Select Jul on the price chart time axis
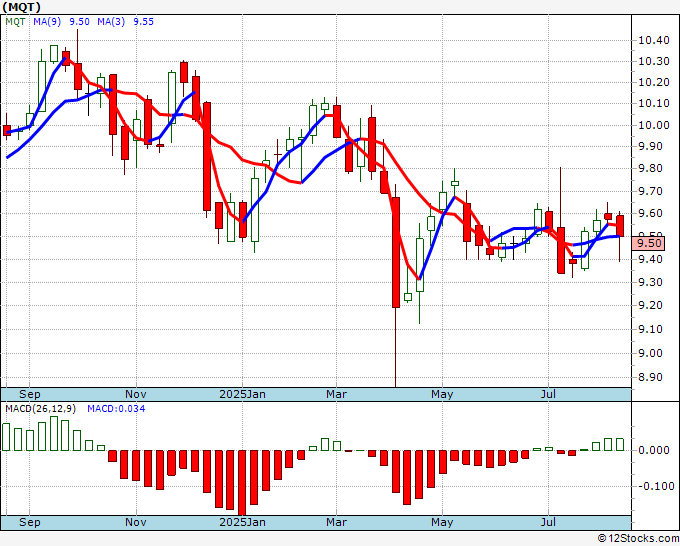This screenshot has width=680, height=546. pos(548,394)
